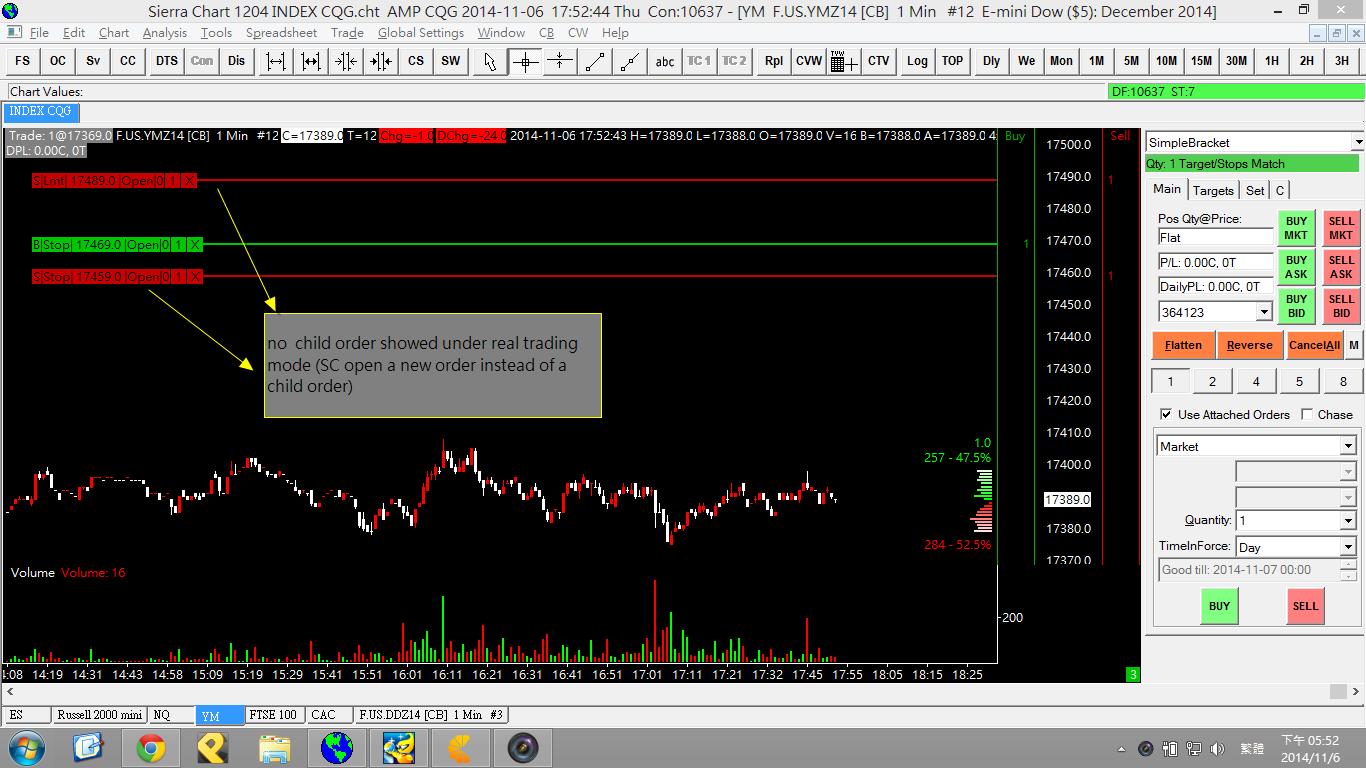
Task: Click the Flatten button
Action: (x=1183, y=345)
